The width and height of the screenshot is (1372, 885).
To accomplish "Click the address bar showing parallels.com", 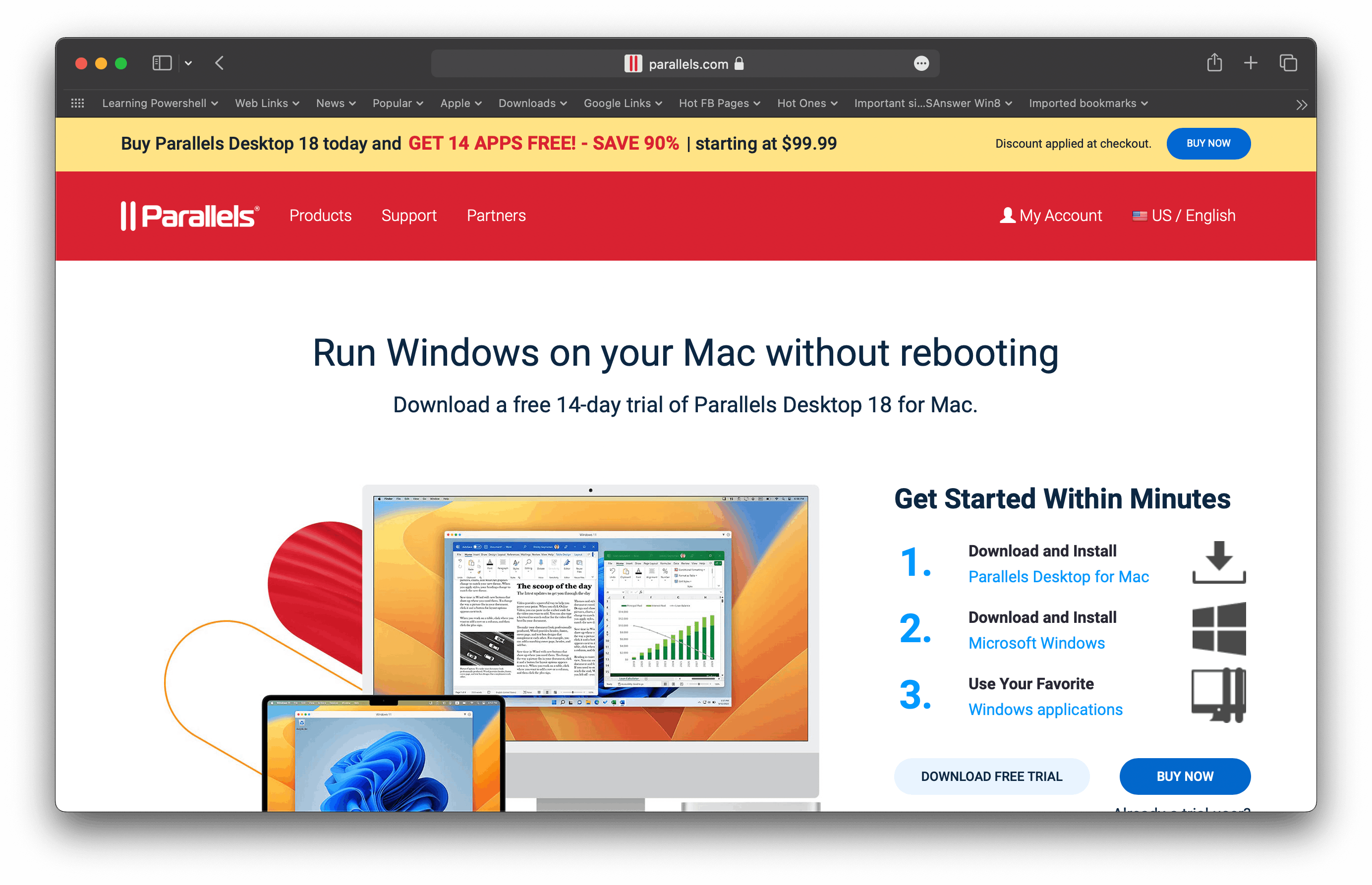I will pos(685,64).
